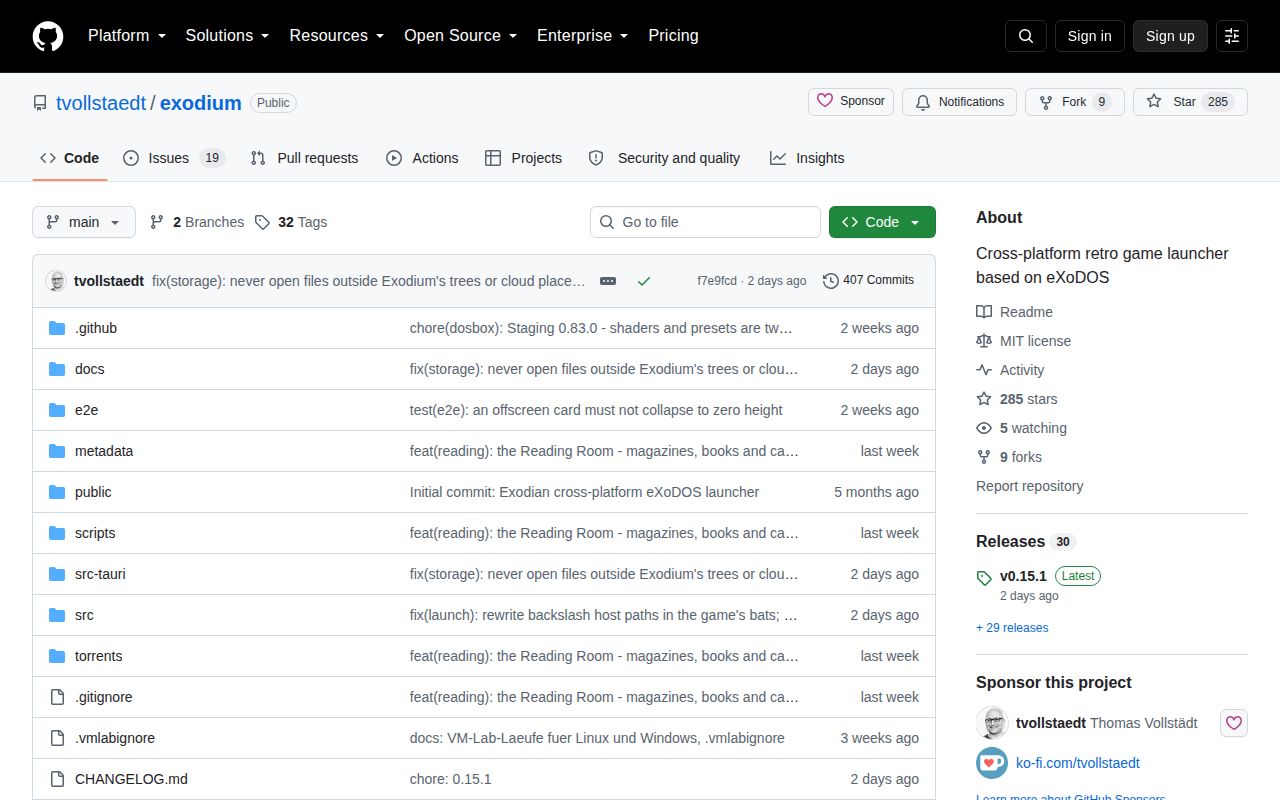Open commit hash f7e9fcd
The image size is (1280, 800).
(x=717, y=281)
